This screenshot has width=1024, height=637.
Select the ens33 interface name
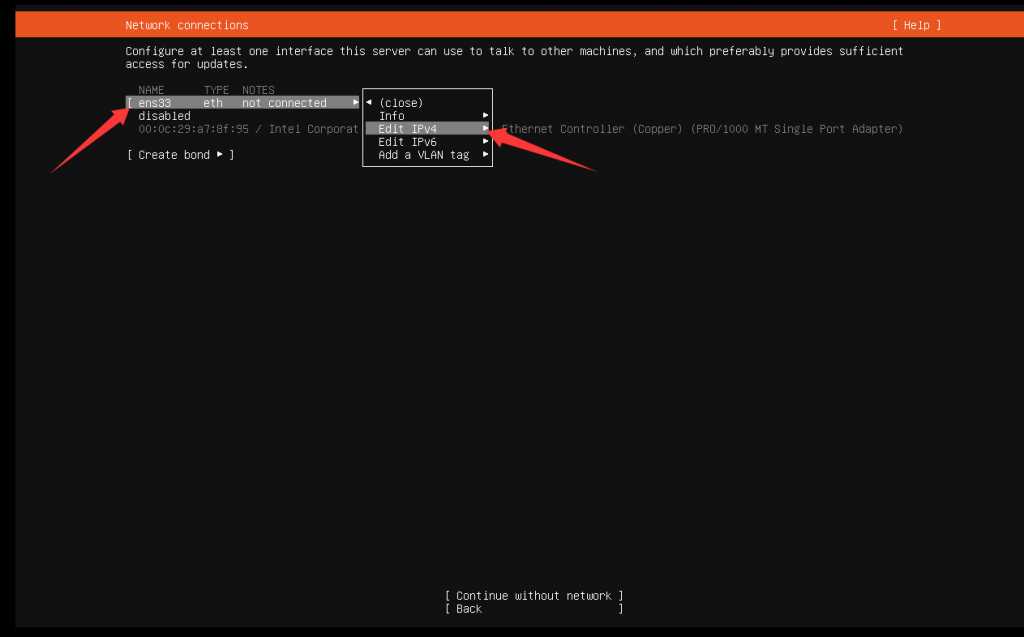coord(155,103)
